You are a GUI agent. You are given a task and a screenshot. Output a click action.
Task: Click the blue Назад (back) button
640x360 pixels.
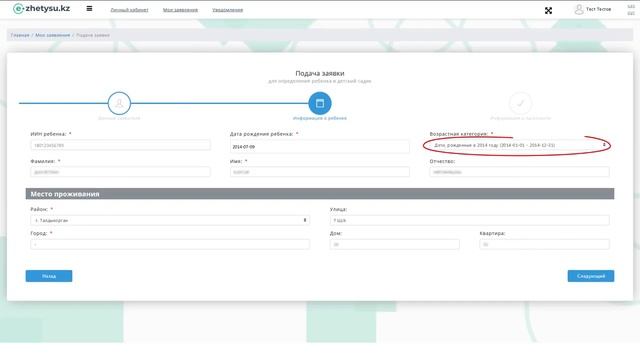click(49, 276)
